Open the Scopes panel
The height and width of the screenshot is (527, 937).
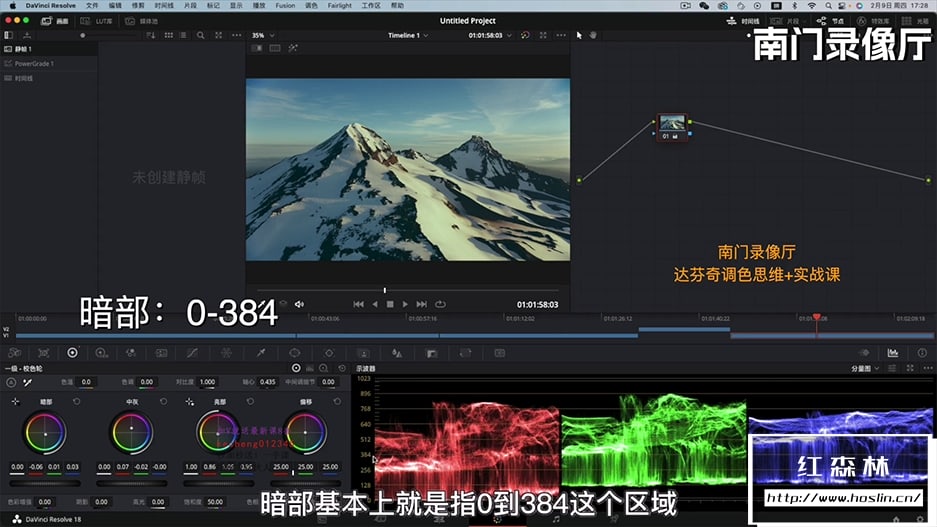click(x=893, y=353)
